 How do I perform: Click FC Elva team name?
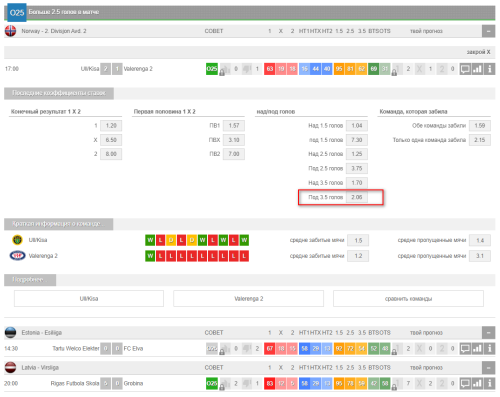[x=133, y=349]
